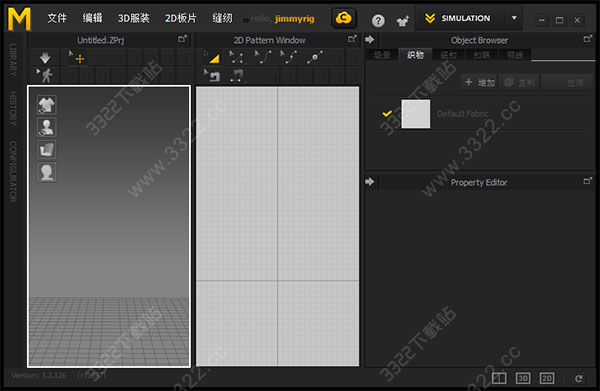Switch to the 场景 tab
Viewport: 600px width, 391px height.
[382, 55]
